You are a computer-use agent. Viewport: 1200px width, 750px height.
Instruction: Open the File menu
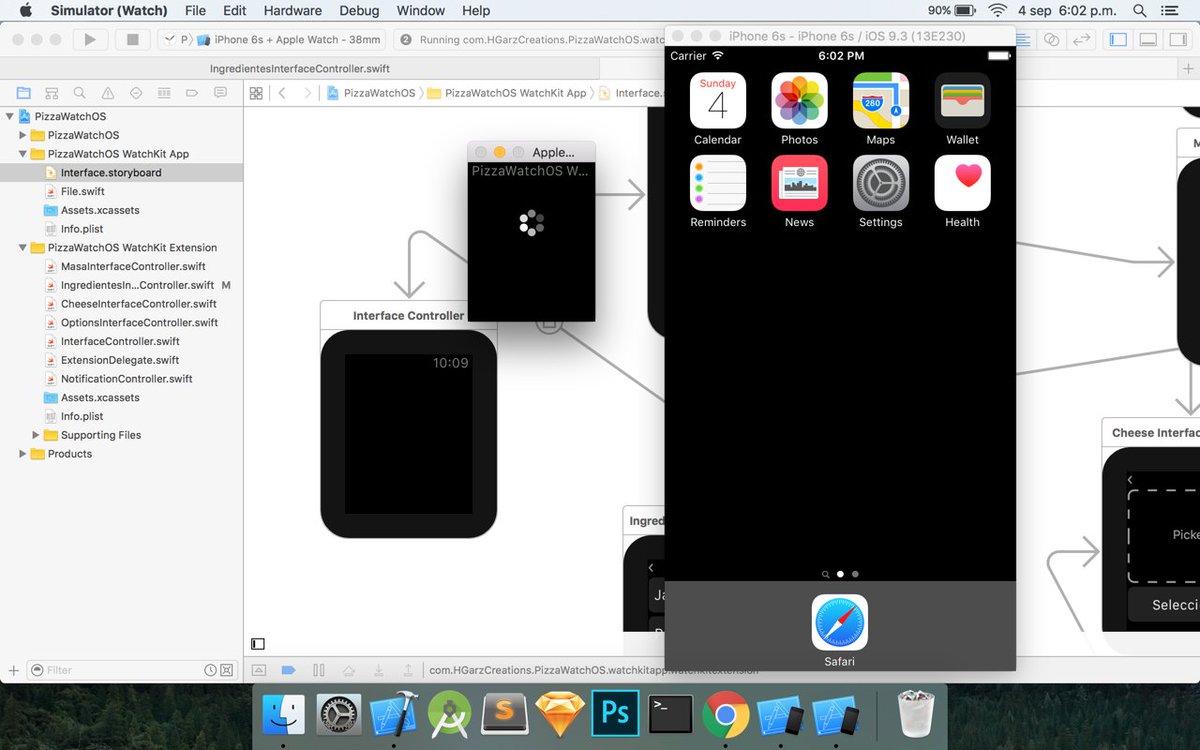(195, 10)
